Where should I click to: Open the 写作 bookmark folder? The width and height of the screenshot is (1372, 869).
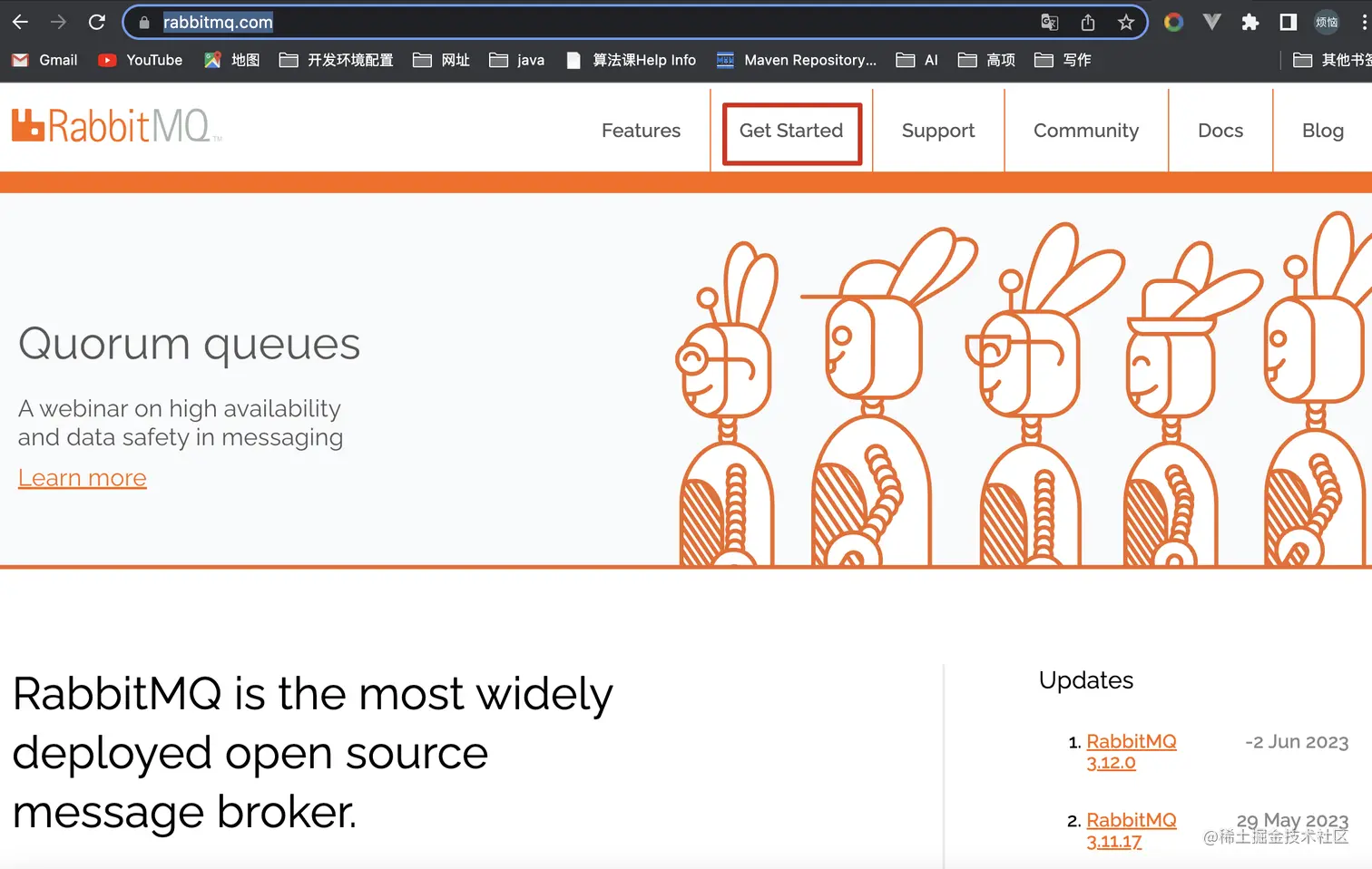click(x=1063, y=60)
